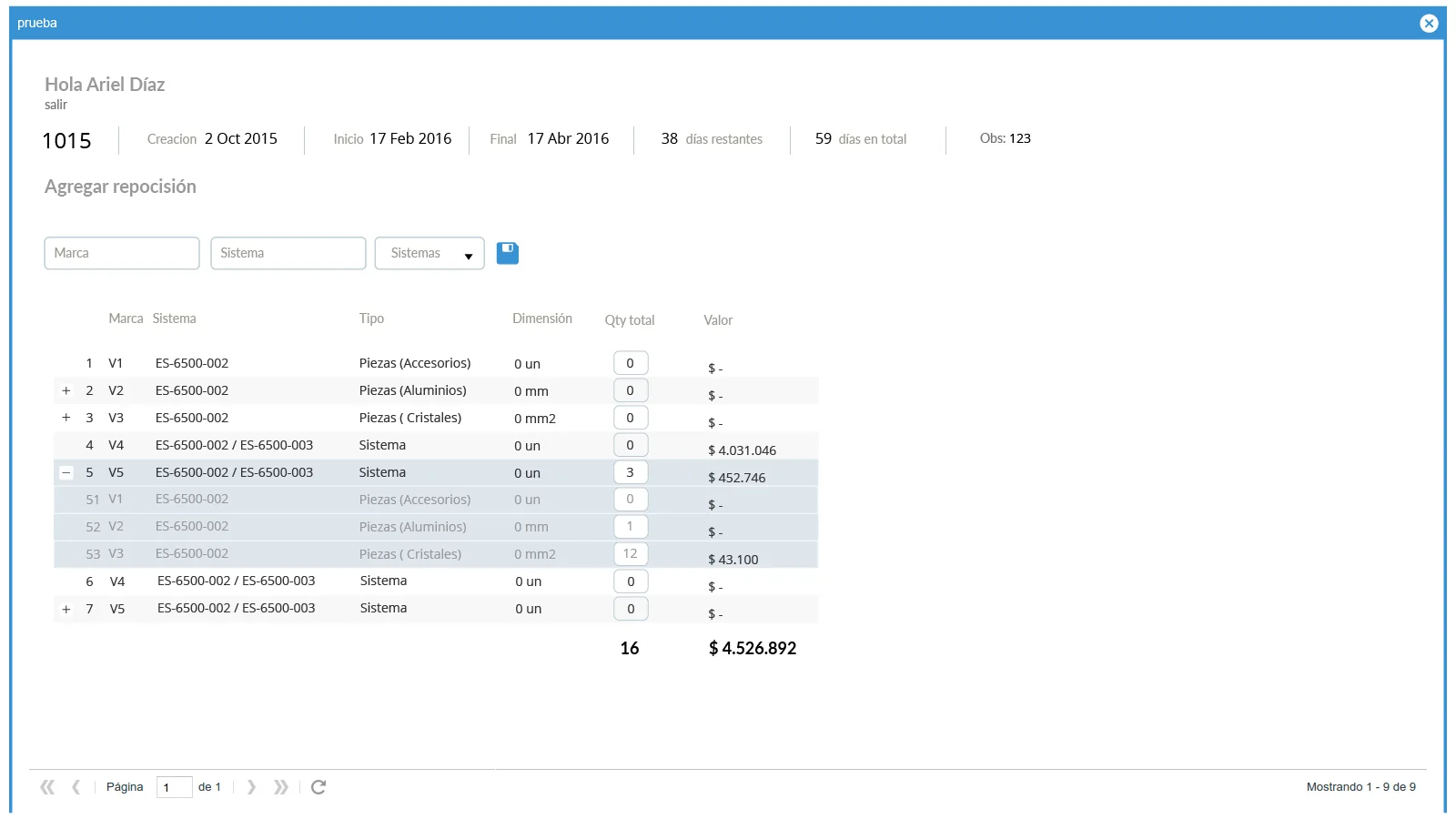This screenshot has width=1456, height=819.
Task: Click the Sistema column header
Action: [175, 318]
